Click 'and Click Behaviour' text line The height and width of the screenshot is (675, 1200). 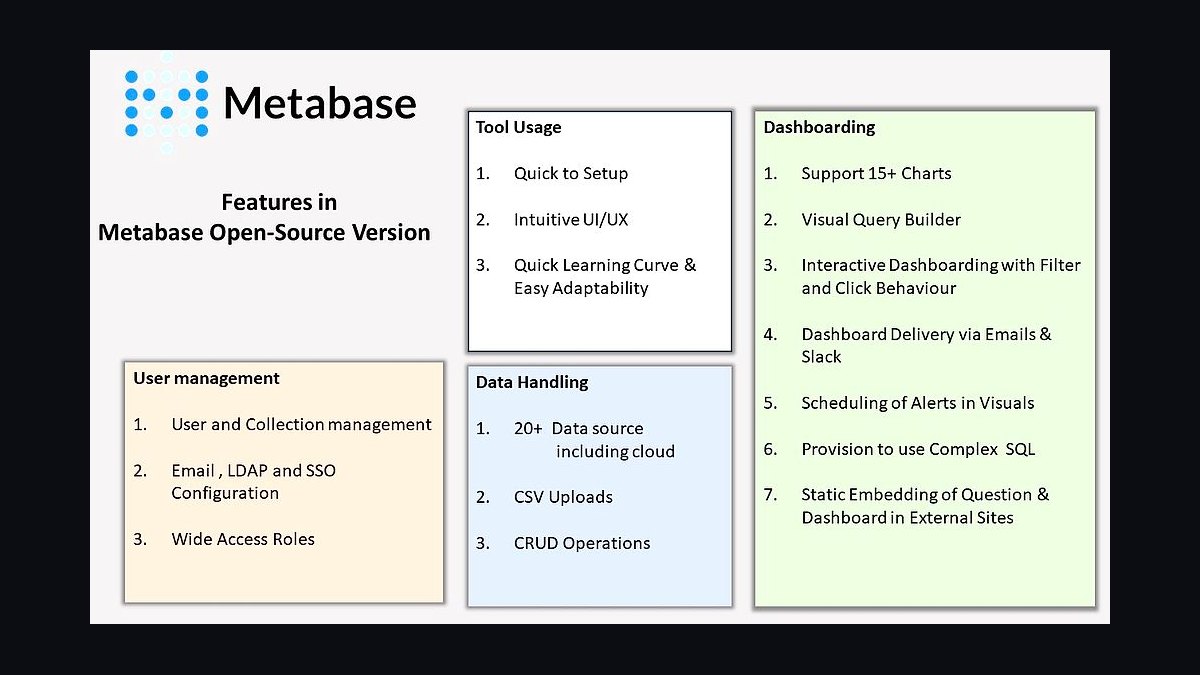[x=879, y=288]
